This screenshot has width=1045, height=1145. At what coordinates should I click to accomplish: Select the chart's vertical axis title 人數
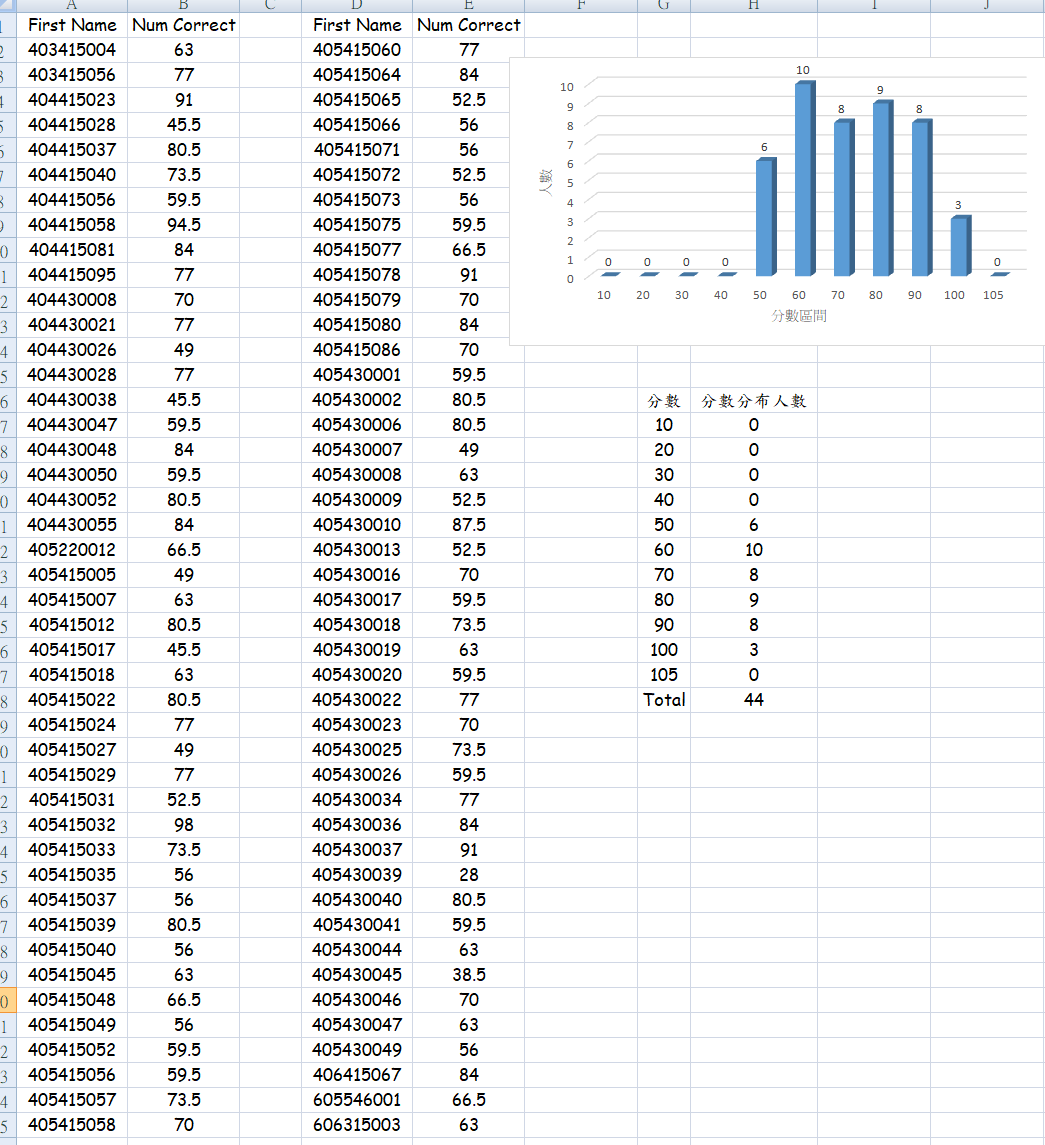pyautogui.click(x=546, y=181)
